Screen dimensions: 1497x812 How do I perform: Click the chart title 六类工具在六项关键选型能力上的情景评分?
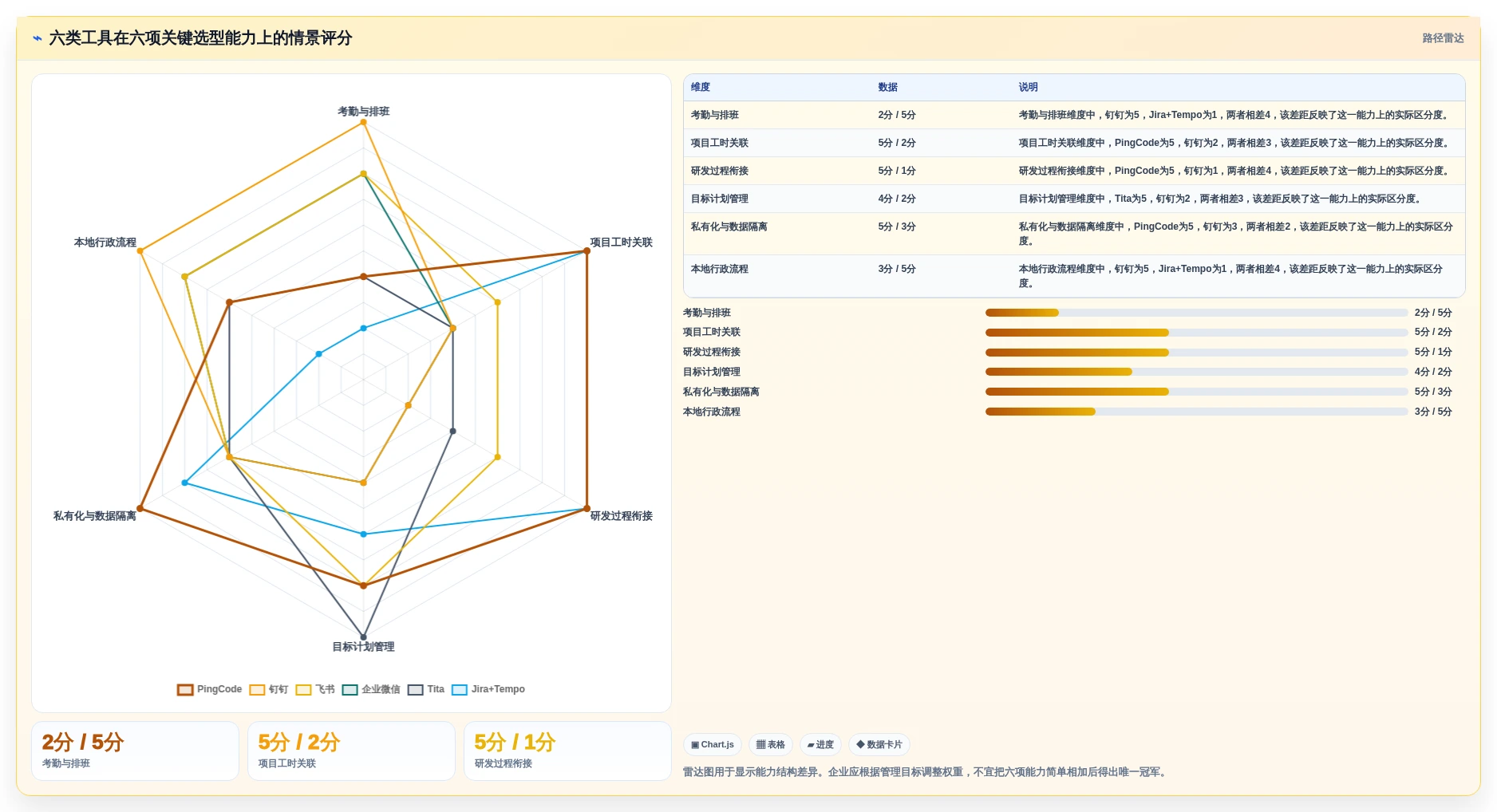200,38
